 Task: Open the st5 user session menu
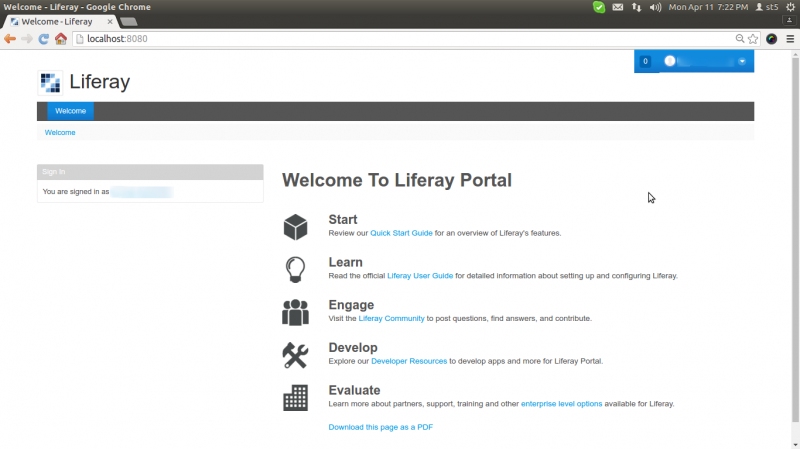[x=767, y=7]
